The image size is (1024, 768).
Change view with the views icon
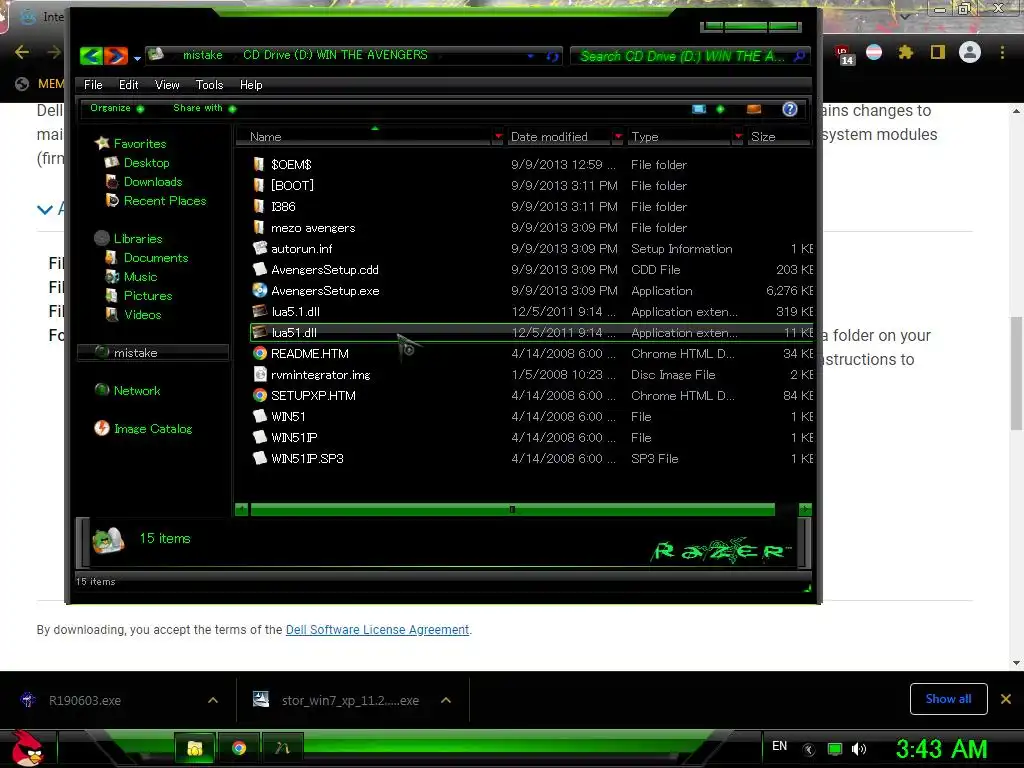tap(699, 109)
